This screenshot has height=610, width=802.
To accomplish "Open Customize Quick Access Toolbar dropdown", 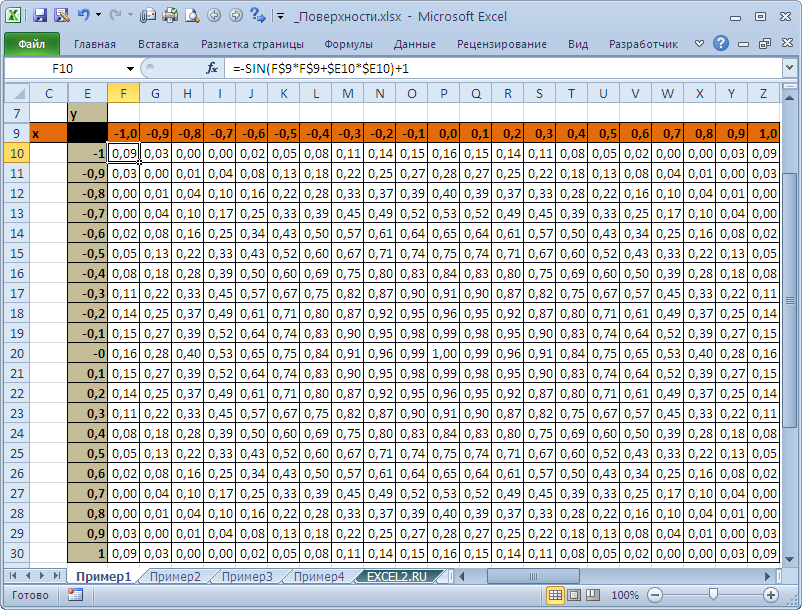I will click(279, 16).
